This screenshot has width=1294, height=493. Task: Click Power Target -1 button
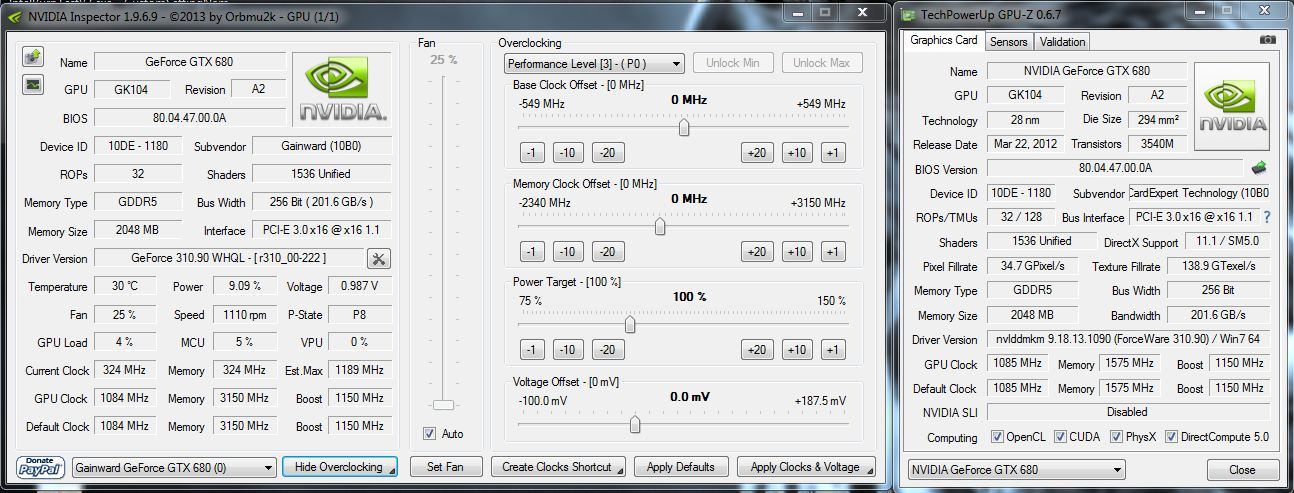point(532,350)
